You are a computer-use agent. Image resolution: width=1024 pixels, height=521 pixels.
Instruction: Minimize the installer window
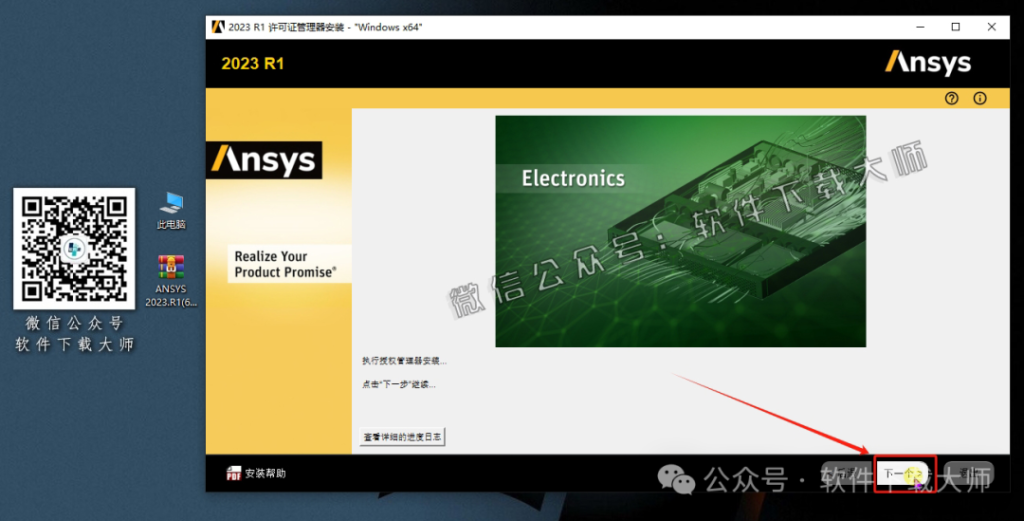(x=920, y=27)
